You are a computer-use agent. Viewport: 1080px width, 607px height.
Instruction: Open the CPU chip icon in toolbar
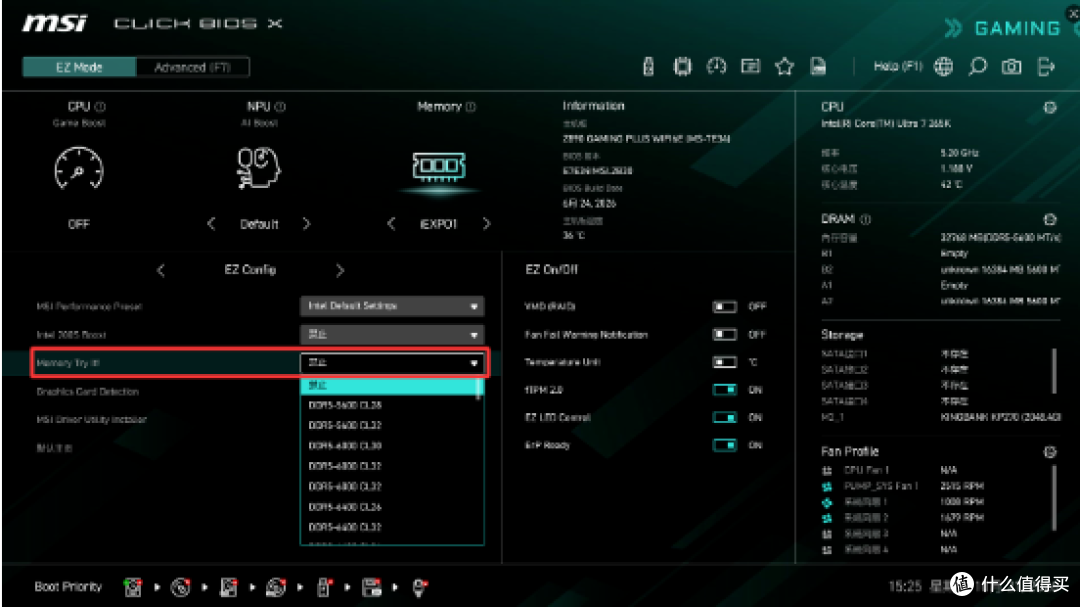[682, 67]
